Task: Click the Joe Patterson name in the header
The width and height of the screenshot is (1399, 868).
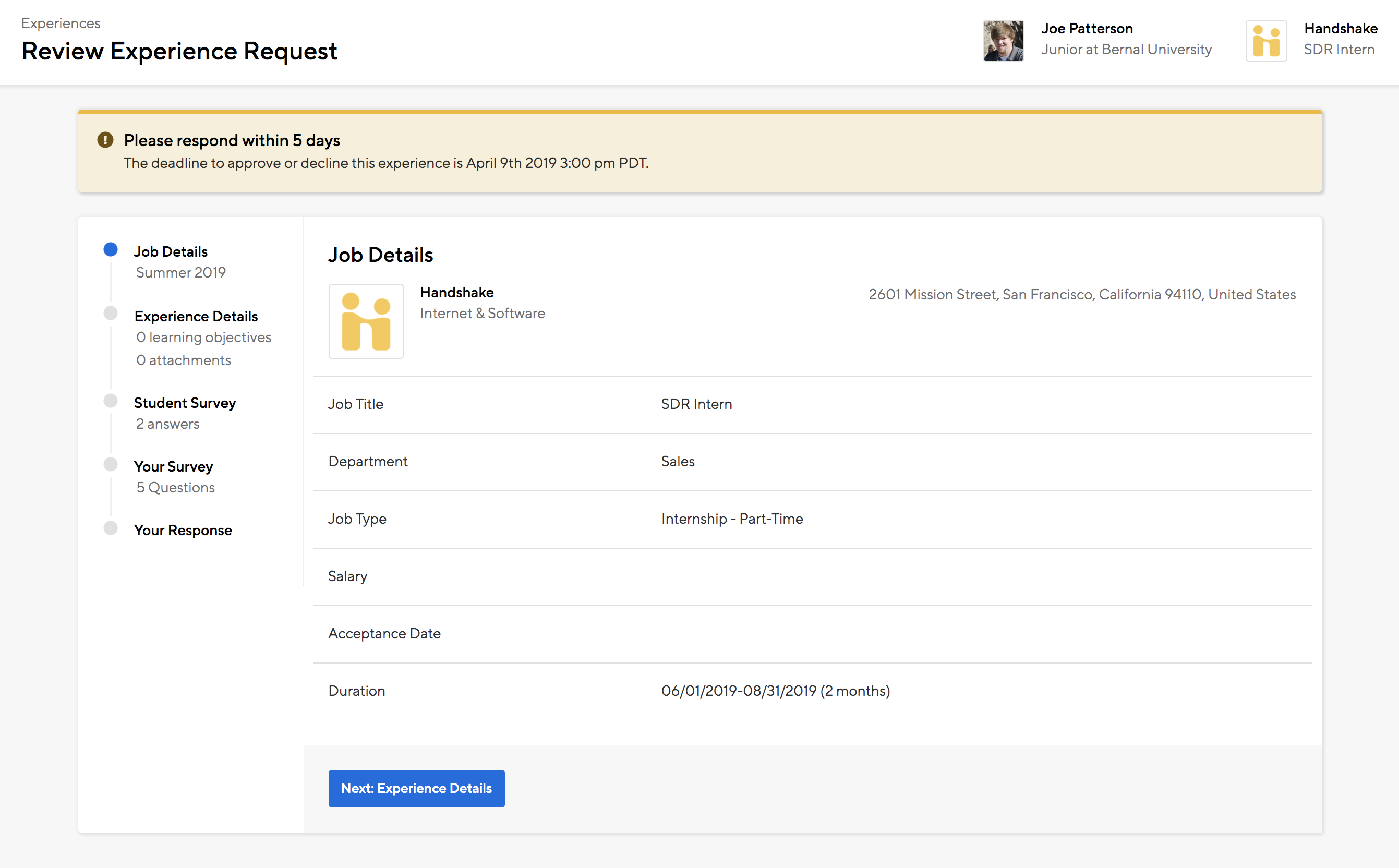Action: tap(1087, 28)
